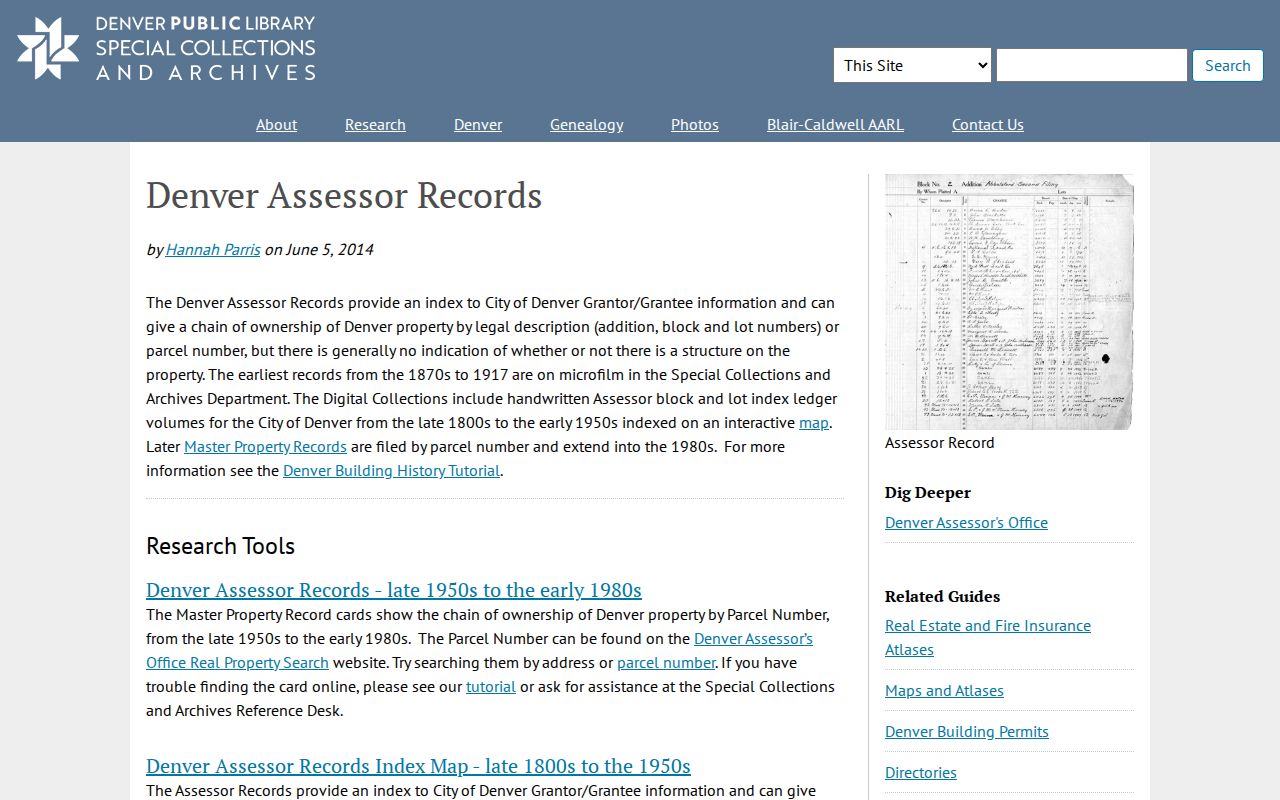Open Denver Assessor Records late 1950s heading link
This screenshot has height=800, width=1280.
394,590
